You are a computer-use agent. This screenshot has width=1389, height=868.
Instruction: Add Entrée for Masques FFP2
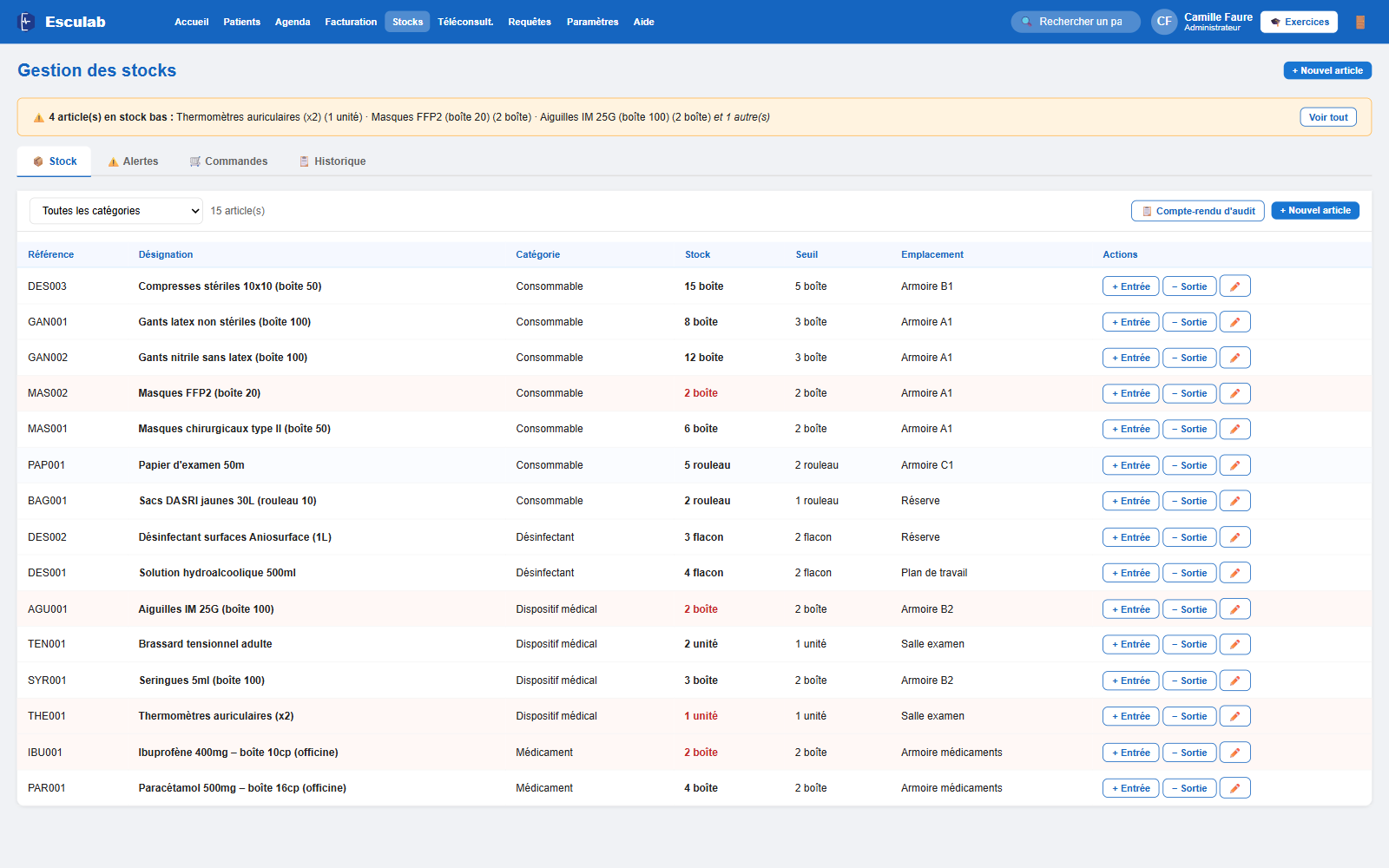[1130, 393]
